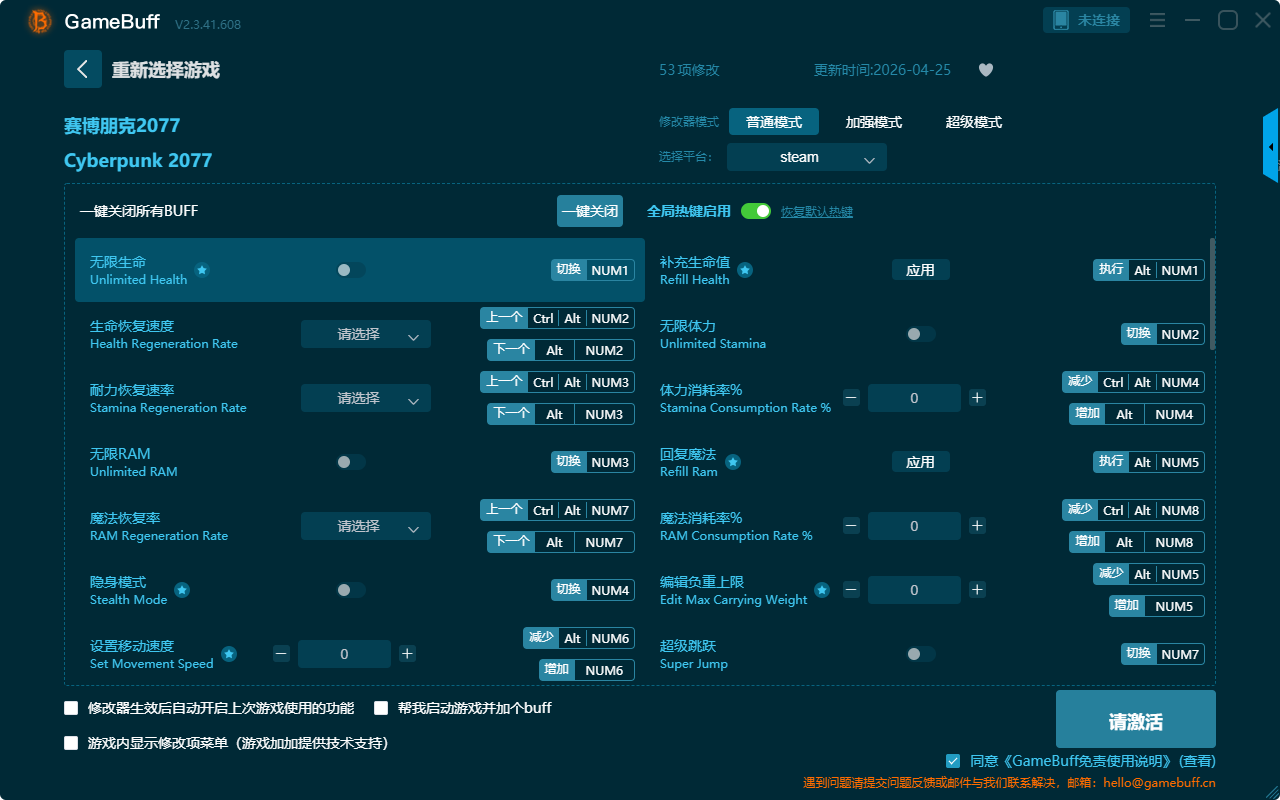Click star icon beside Edit Max Carrying Weight
Viewport: 1280px width, 800px height.
822,590
